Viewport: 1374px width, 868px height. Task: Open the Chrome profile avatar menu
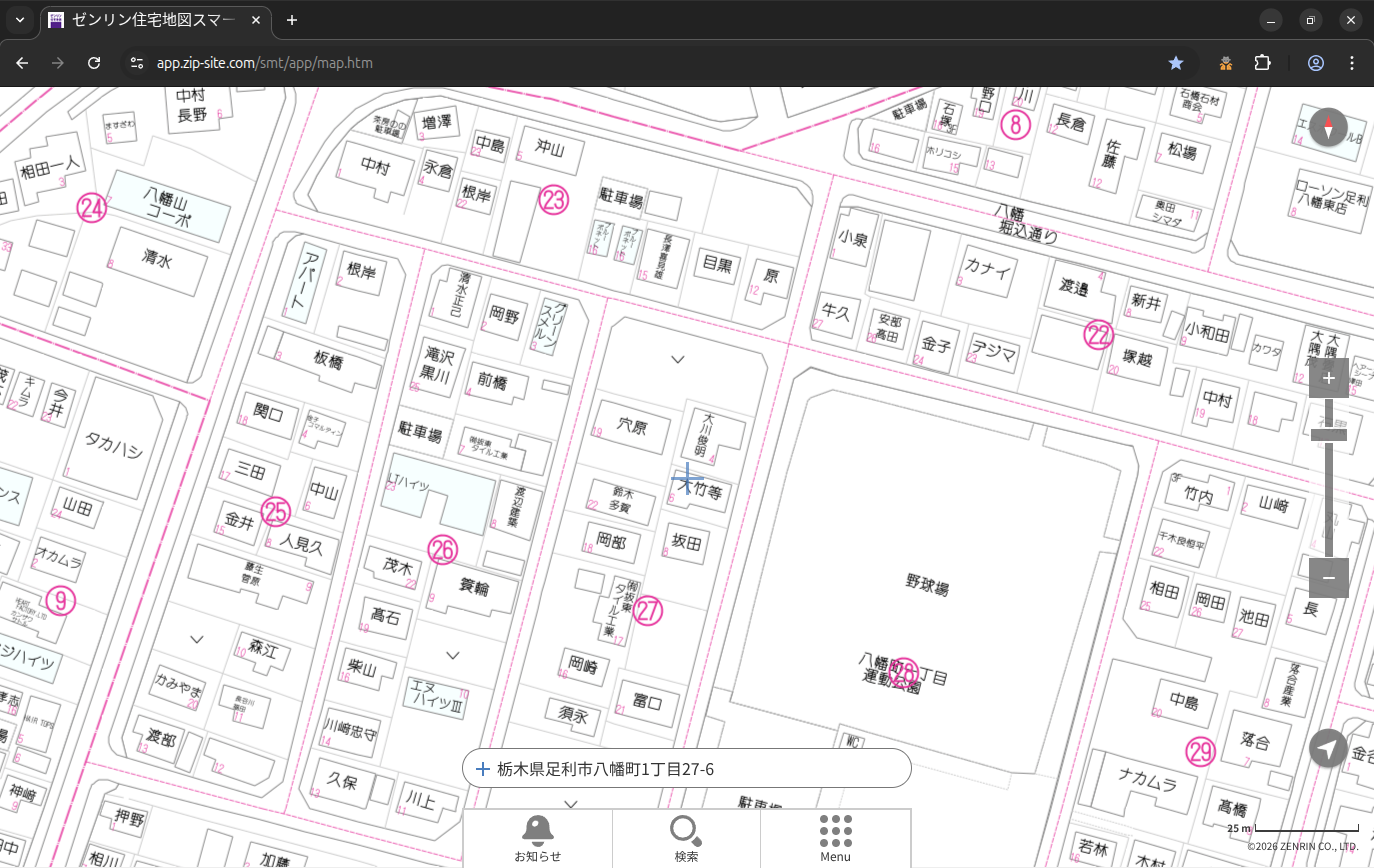(1316, 63)
